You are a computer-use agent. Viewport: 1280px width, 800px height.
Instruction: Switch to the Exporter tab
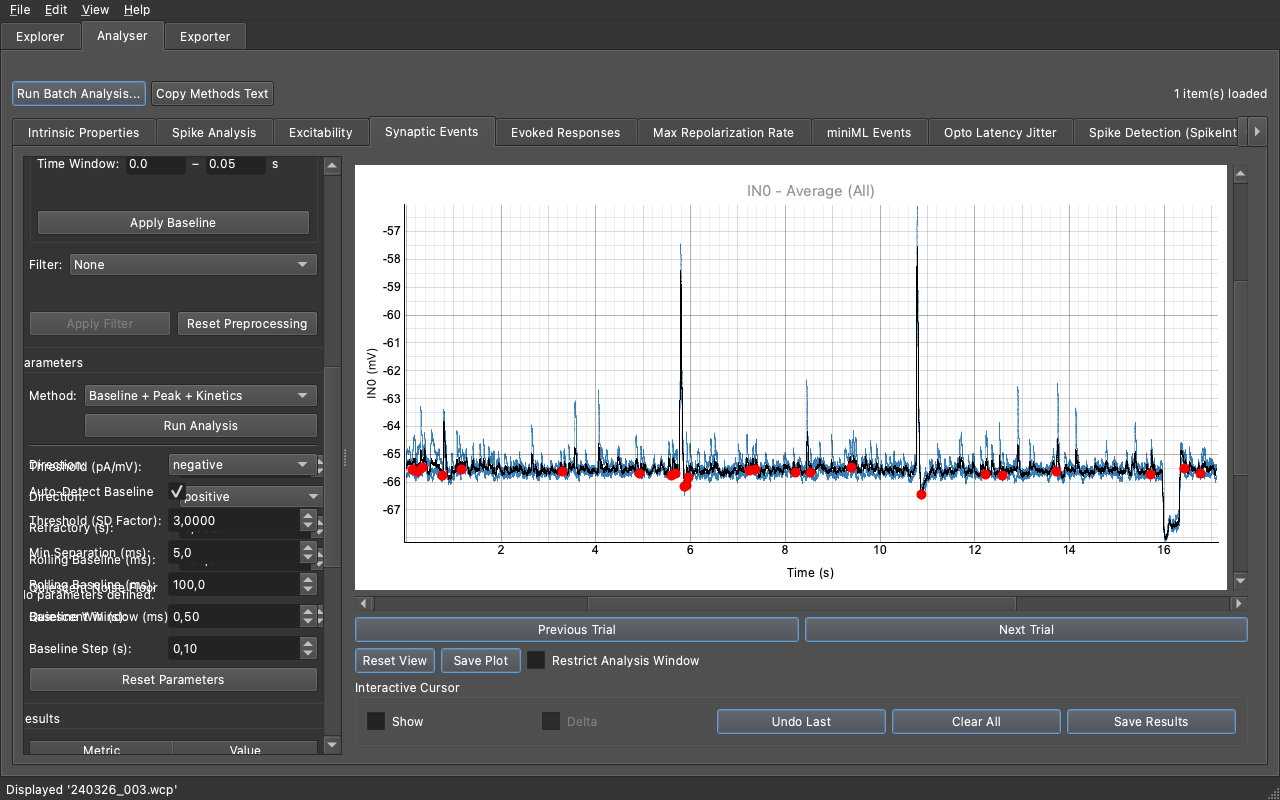[205, 37]
